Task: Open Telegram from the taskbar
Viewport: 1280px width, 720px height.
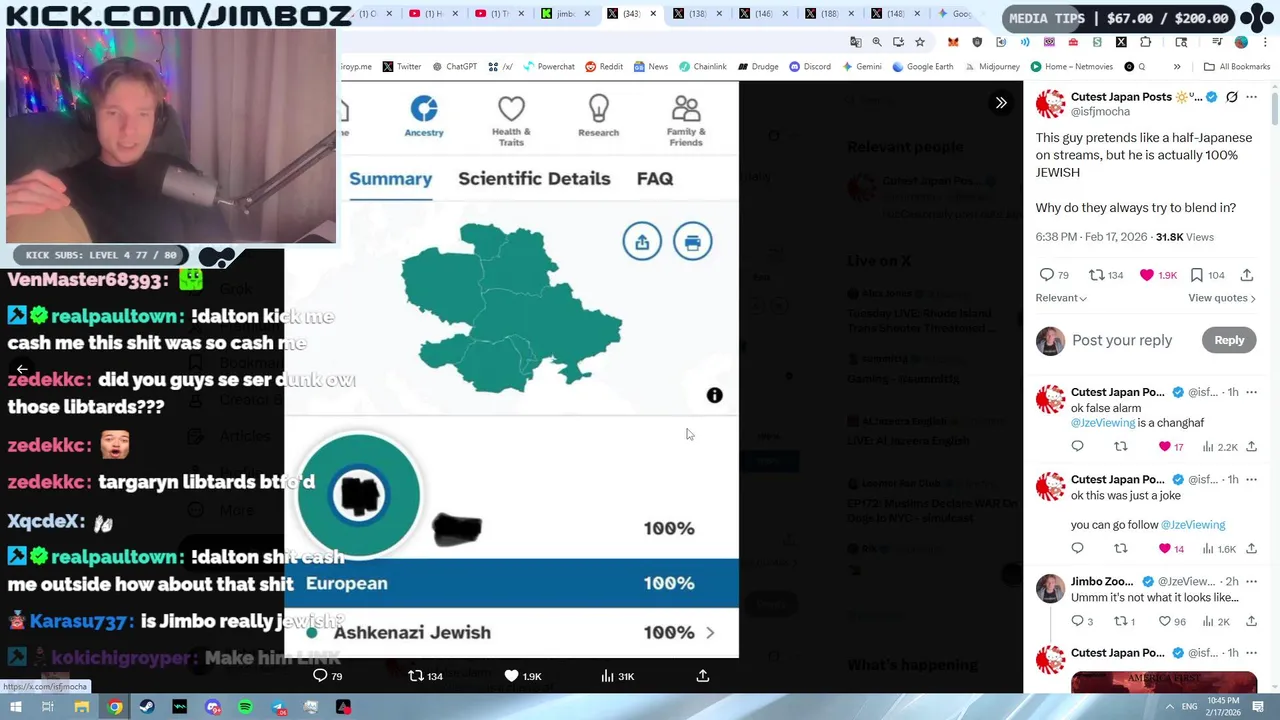Action: coord(278,707)
